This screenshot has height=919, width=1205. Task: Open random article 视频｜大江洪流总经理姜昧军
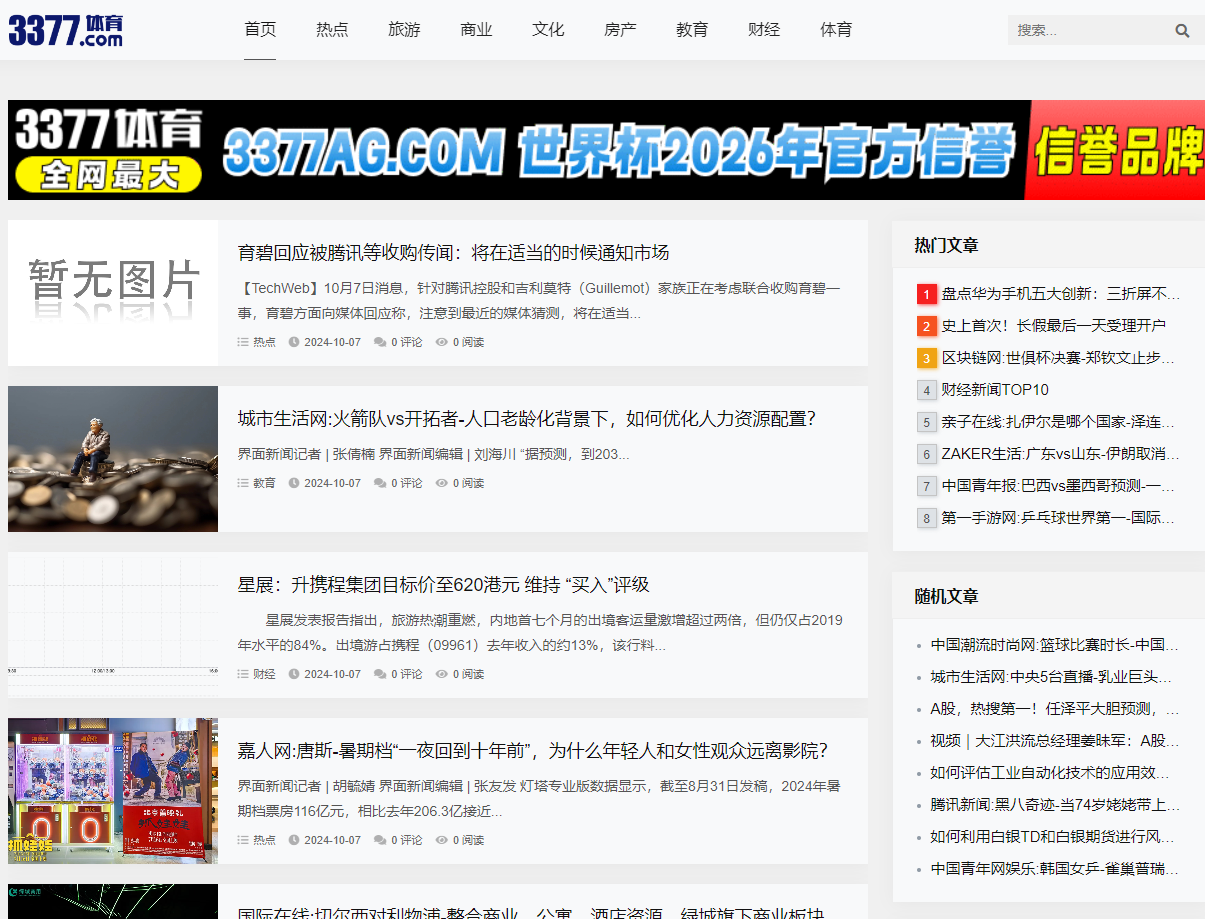(x=1055, y=741)
